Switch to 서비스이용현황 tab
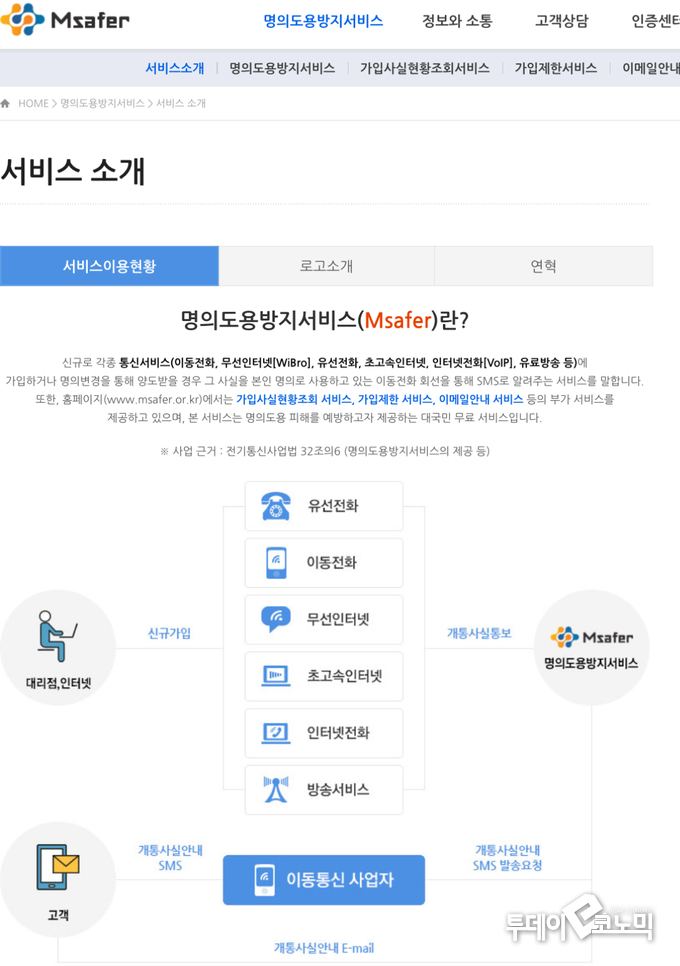 coord(110,266)
